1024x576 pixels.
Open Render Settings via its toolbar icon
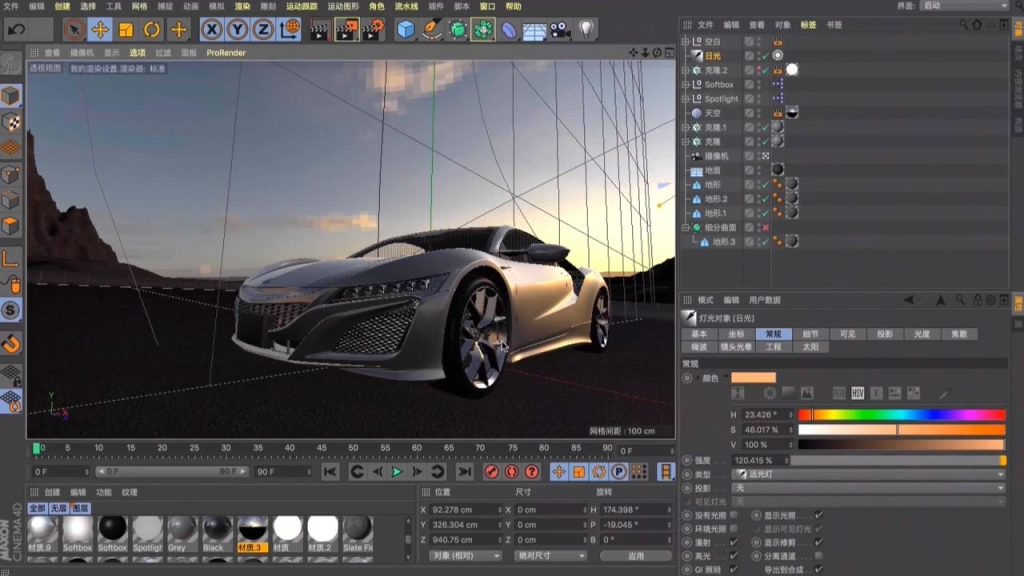[x=373, y=32]
